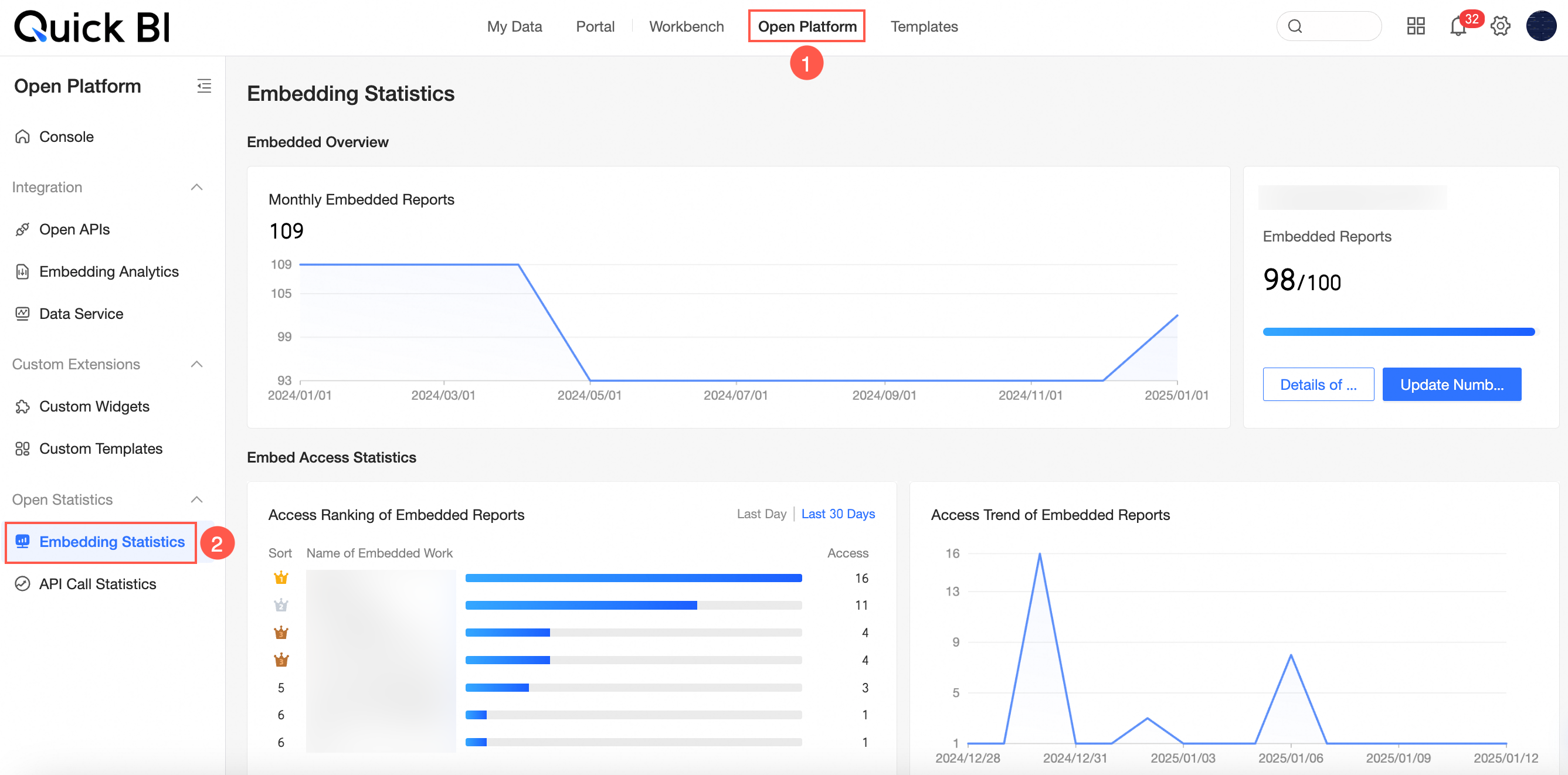Screen dimensions: 1568x775
Task: Open the Console home icon
Action: [x=22, y=136]
